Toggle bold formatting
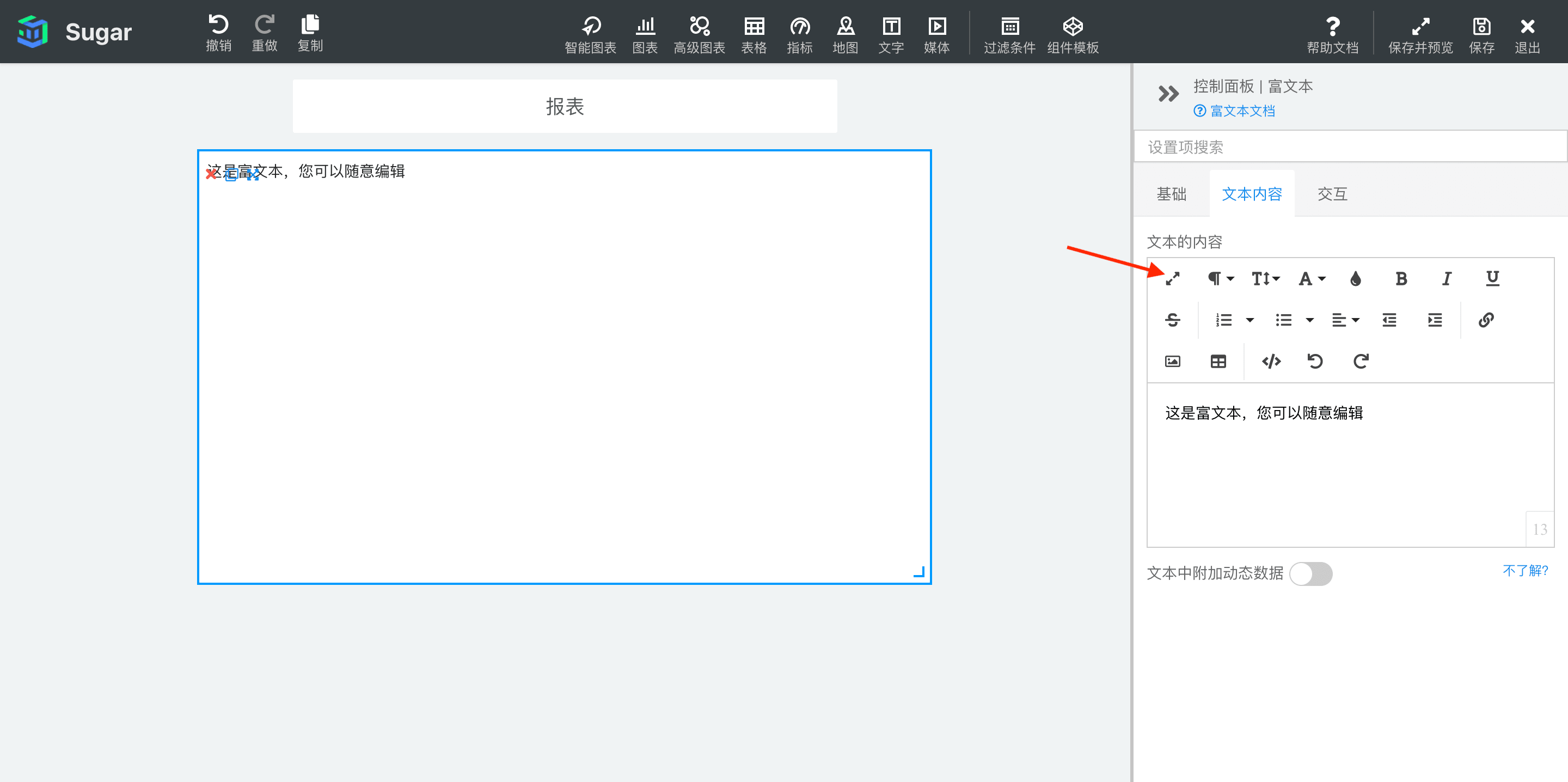The image size is (1568, 782). 1401,278
